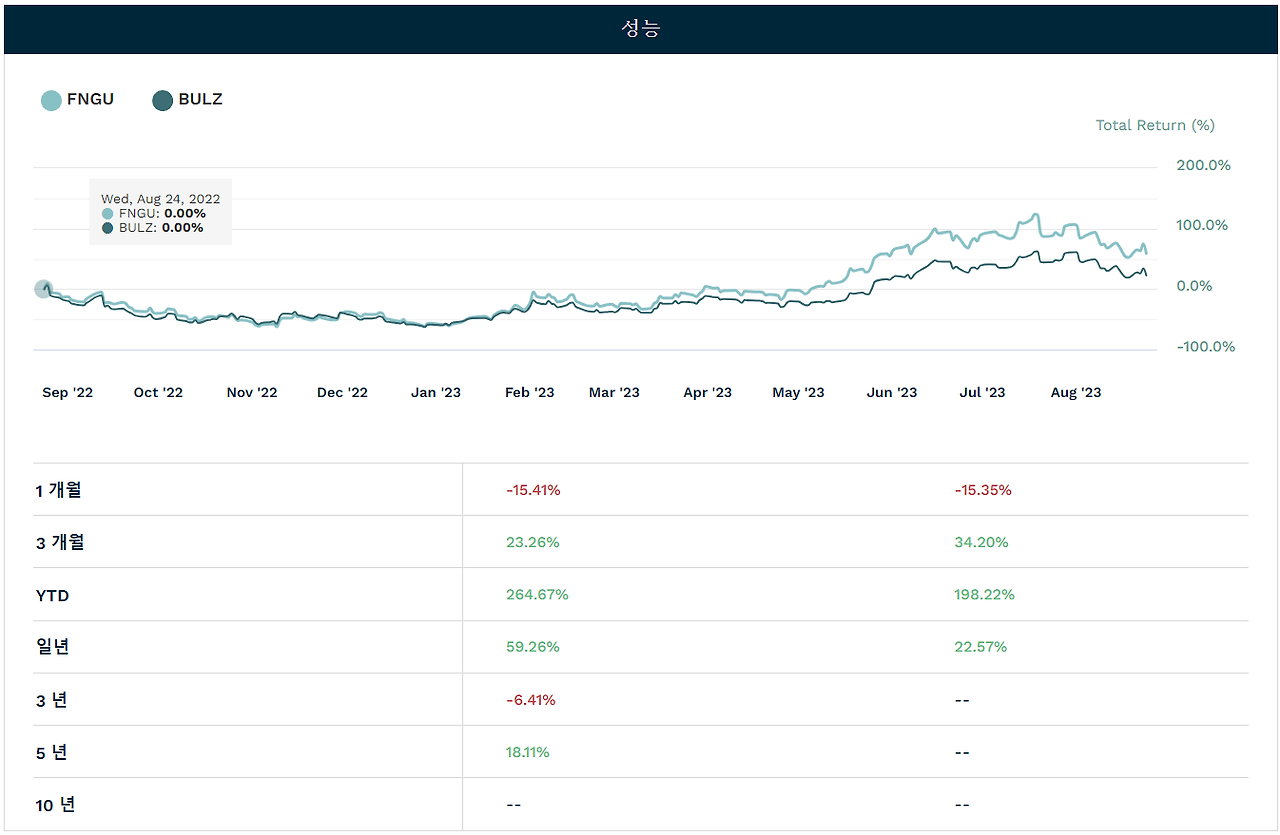Select the 성능 header tab
The height and width of the screenshot is (835, 1280).
coord(640,28)
